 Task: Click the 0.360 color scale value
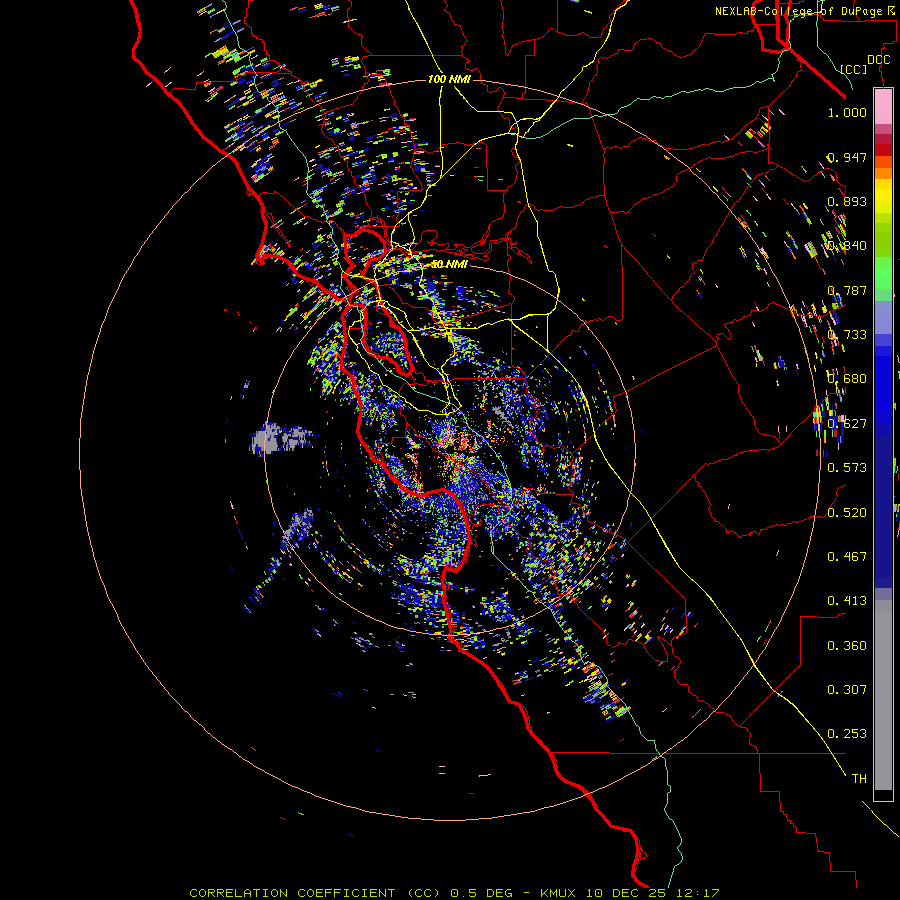(847, 646)
